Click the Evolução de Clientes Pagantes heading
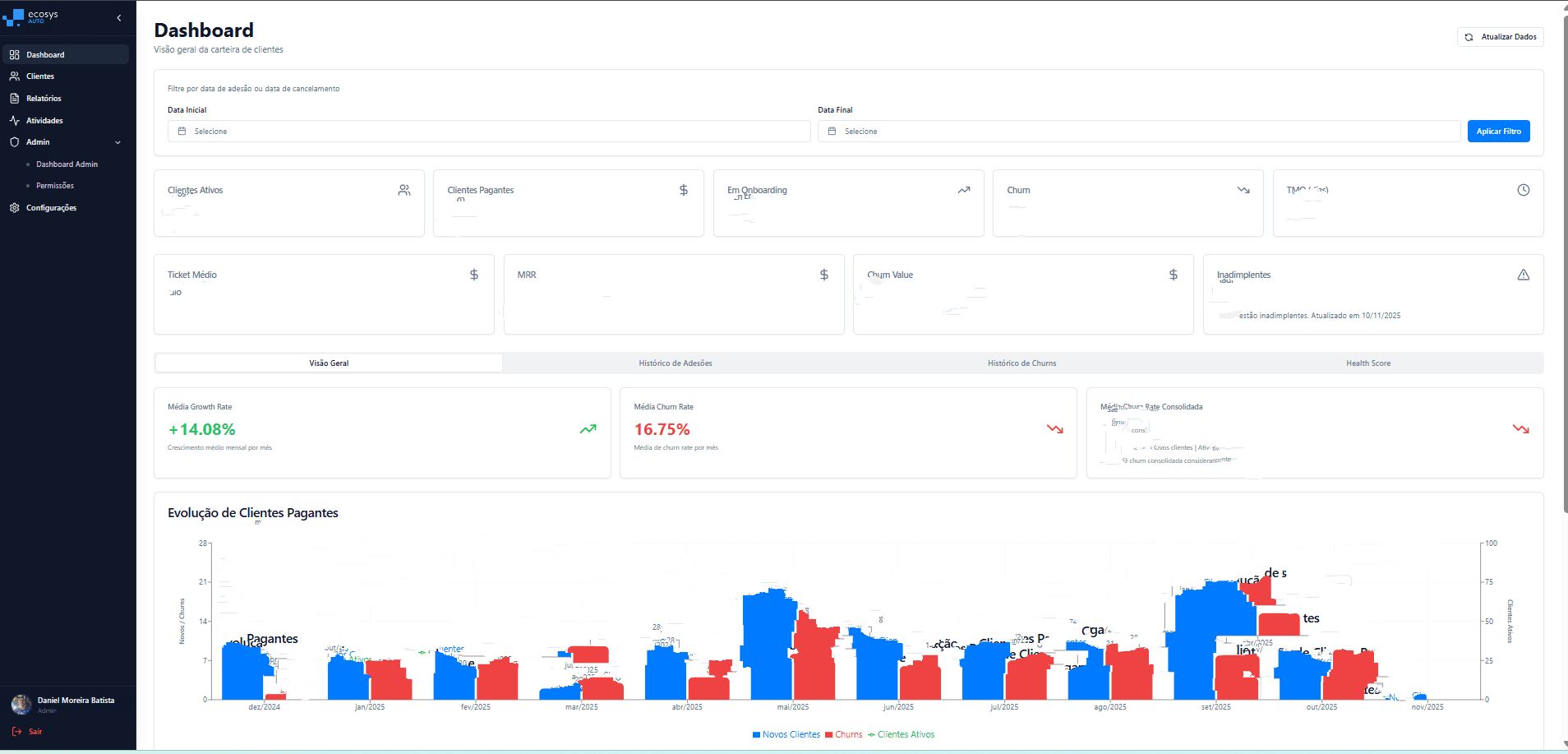 pos(253,513)
